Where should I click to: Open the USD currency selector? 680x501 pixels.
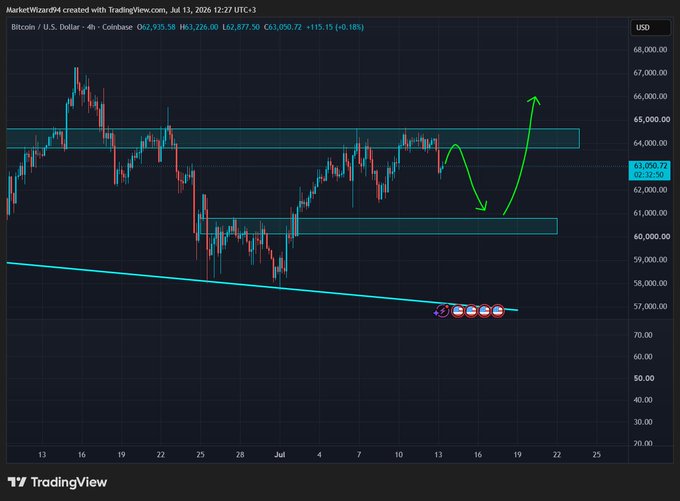(650, 27)
